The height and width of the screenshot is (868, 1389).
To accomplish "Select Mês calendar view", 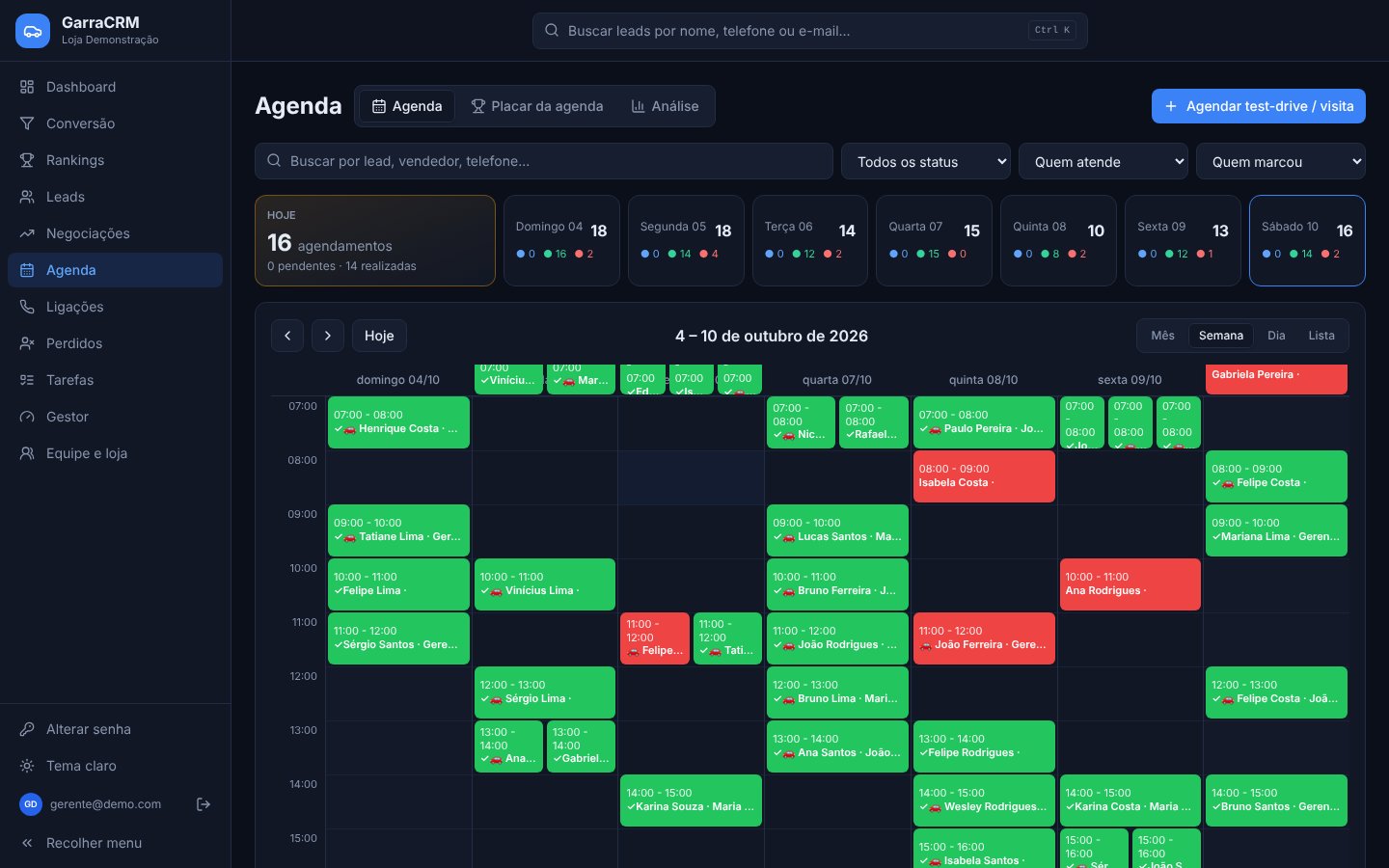I will coord(1162,336).
